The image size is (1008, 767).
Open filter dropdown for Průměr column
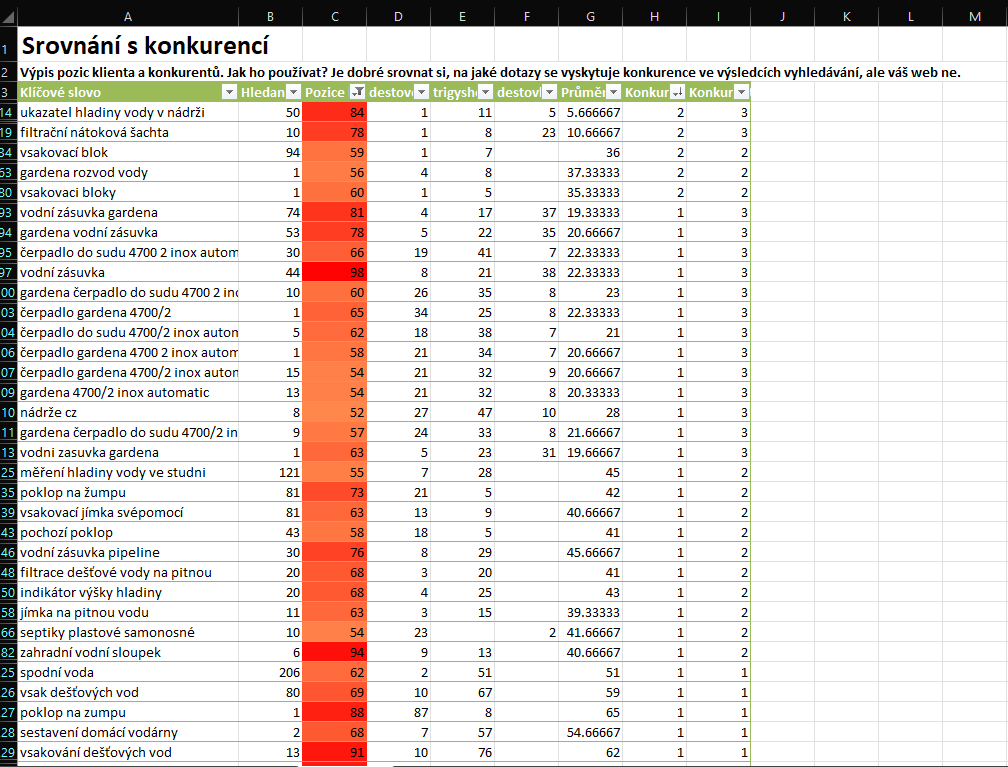613,93
